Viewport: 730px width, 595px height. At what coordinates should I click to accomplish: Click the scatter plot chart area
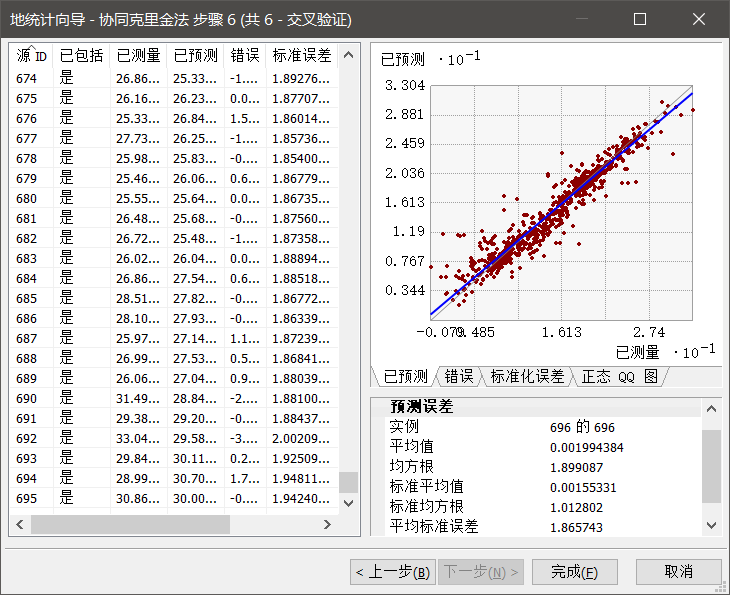(561, 203)
